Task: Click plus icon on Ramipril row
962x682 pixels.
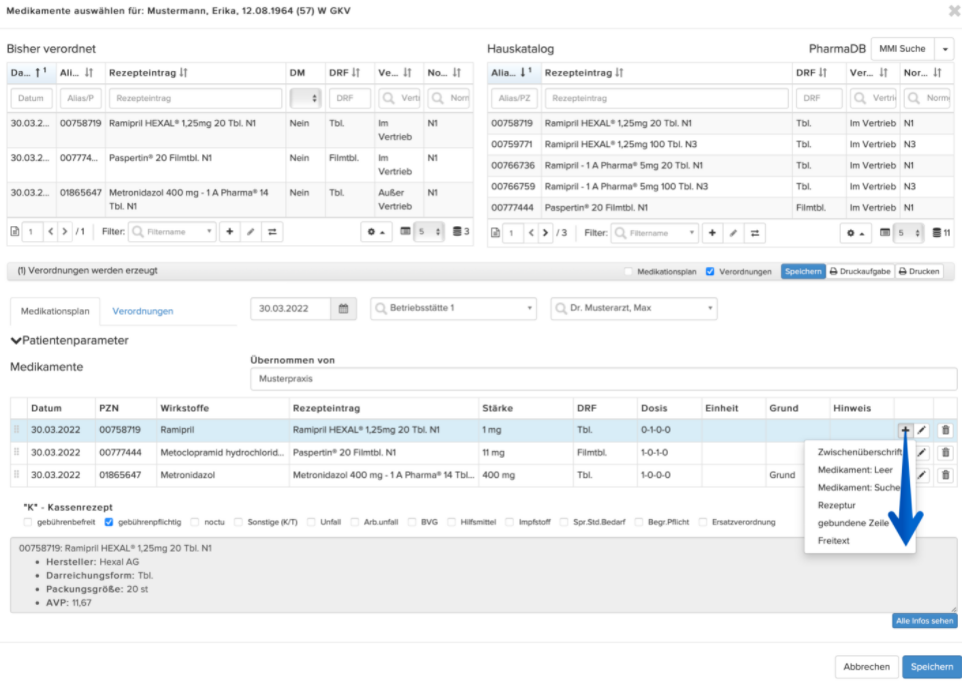Action: 905,431
